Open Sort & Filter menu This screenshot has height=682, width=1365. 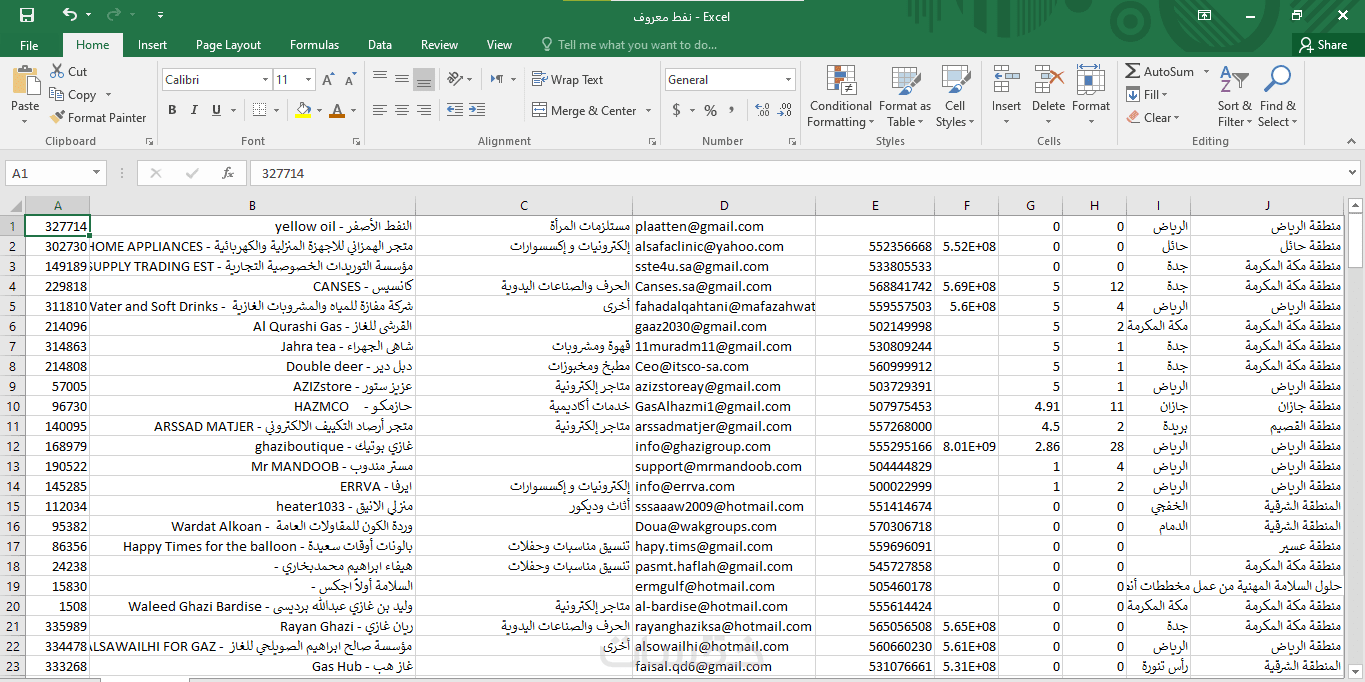tap(1234, 97)
